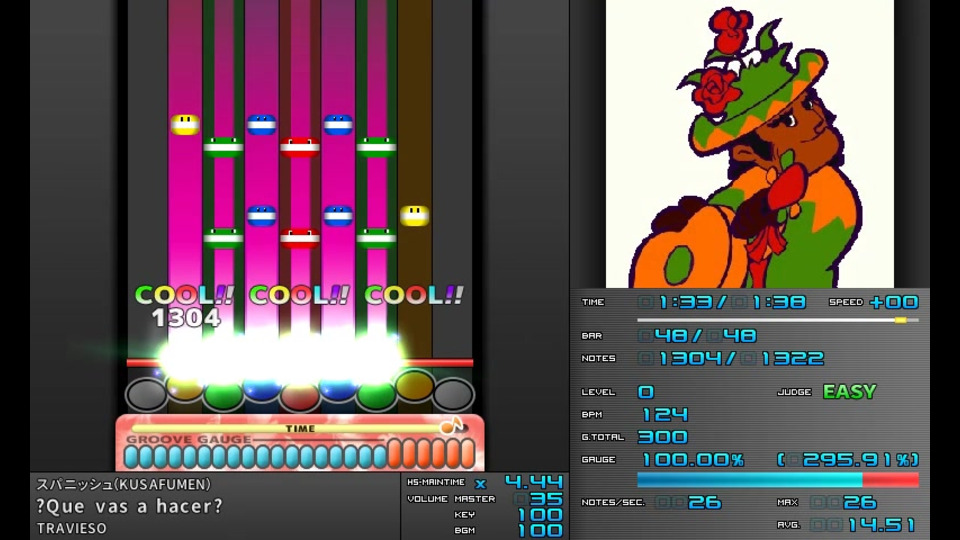Viewport: 960px width, 540px height.
Task: Click the song progress slider under TIME
Action: click(778, 320)
